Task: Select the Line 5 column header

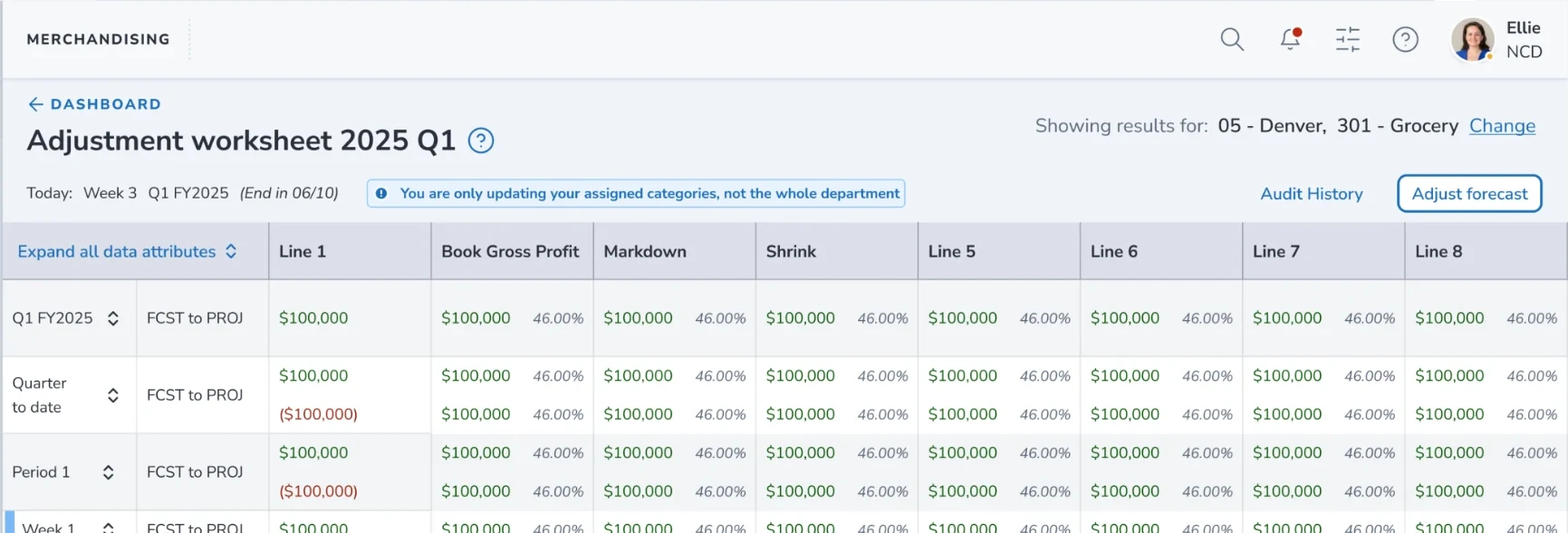Action: click(998, 251)
